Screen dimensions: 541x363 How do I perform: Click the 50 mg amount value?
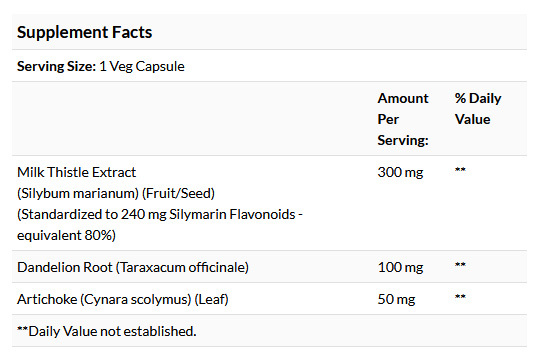tap(396, 299)
